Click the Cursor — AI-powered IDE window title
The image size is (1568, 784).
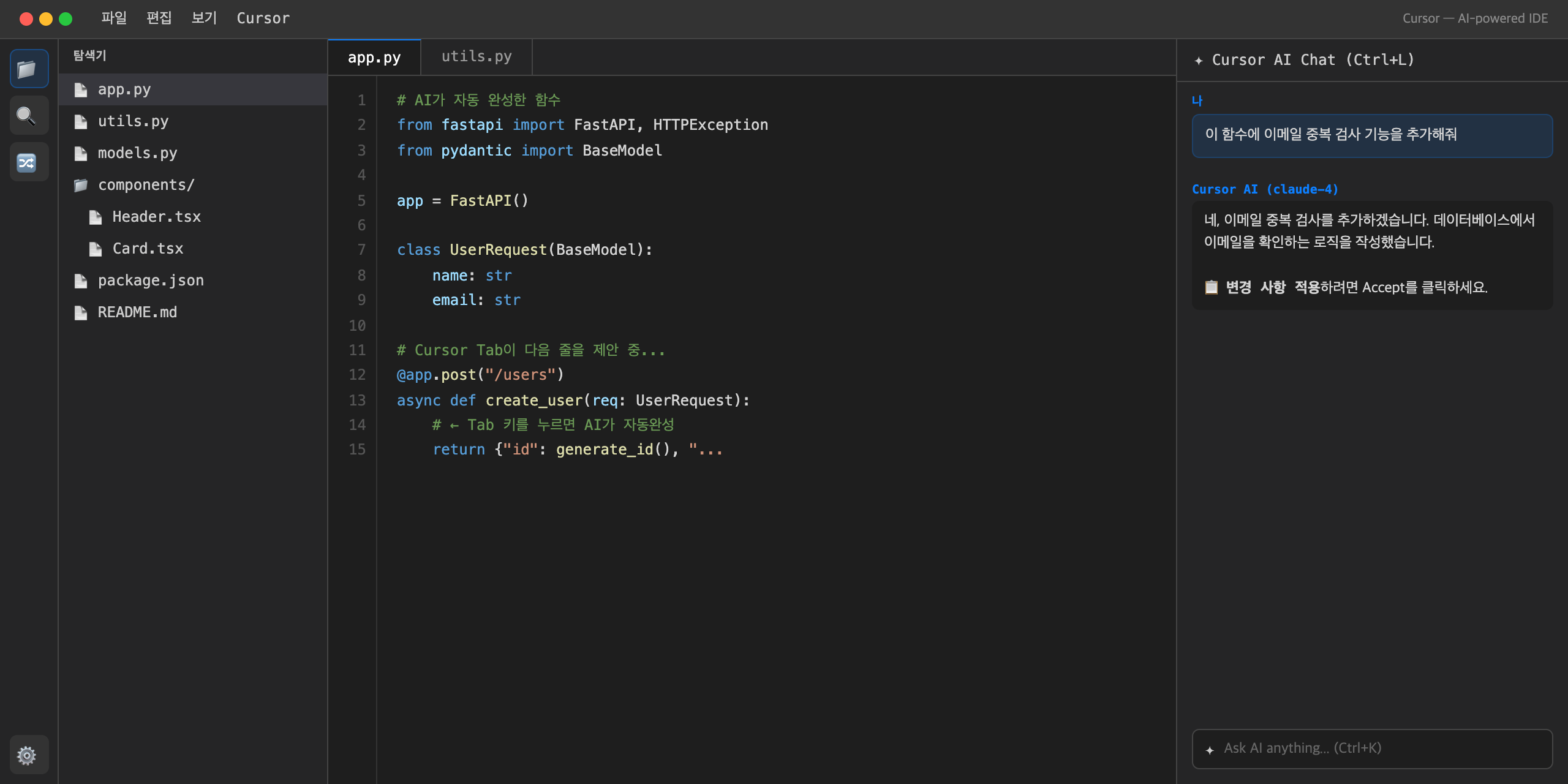tap(1475, 18)
